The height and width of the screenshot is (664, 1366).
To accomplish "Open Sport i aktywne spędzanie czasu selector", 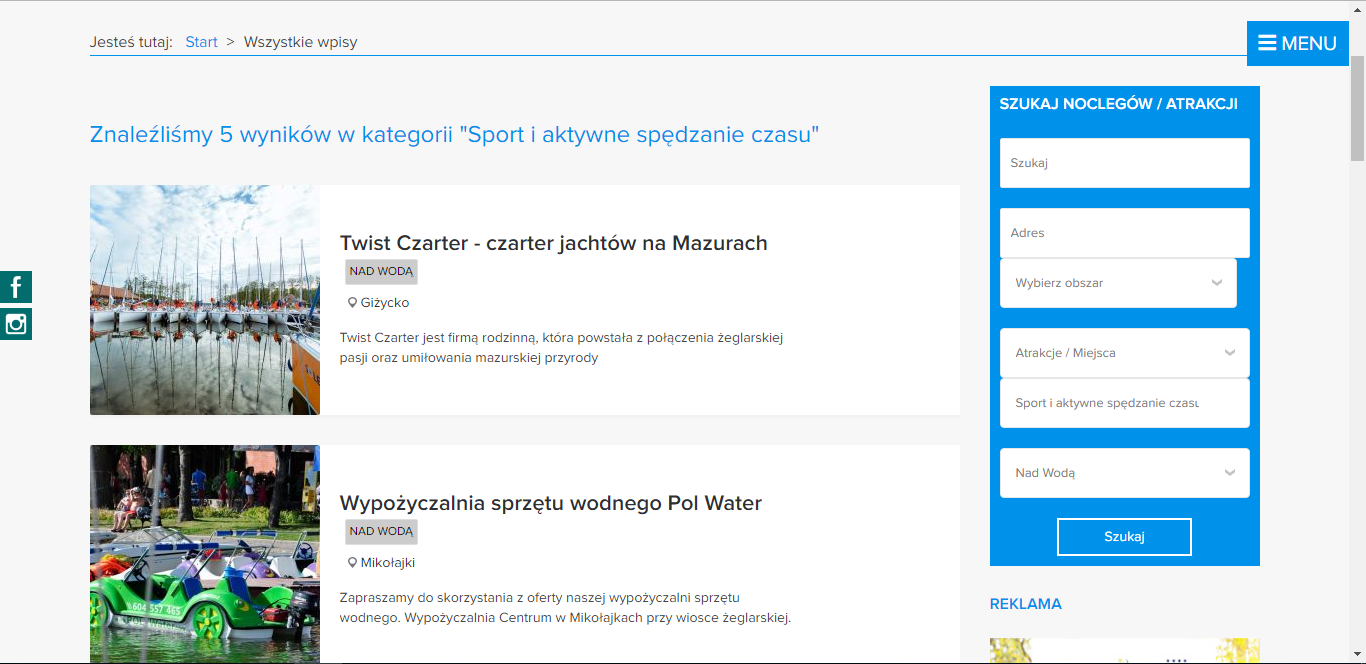I will (1124, 403).
